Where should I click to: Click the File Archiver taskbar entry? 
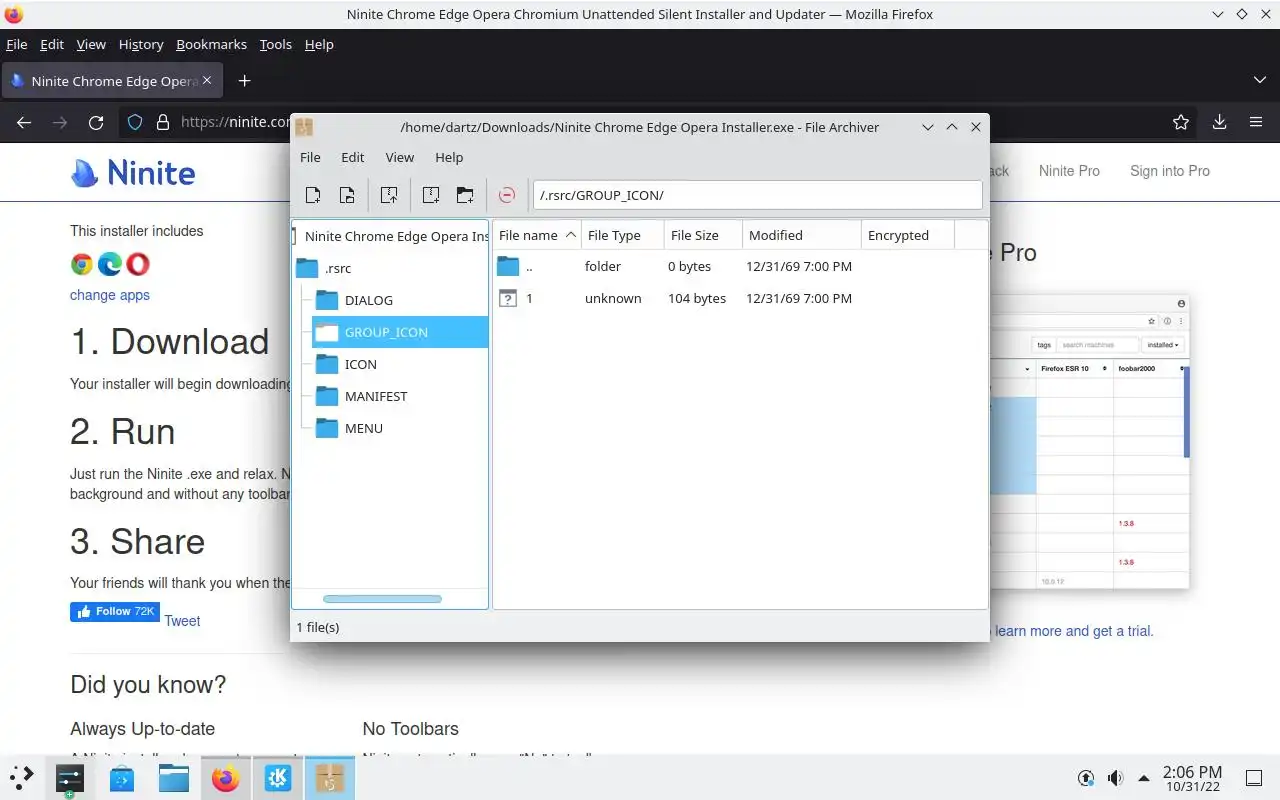point(330,777)
